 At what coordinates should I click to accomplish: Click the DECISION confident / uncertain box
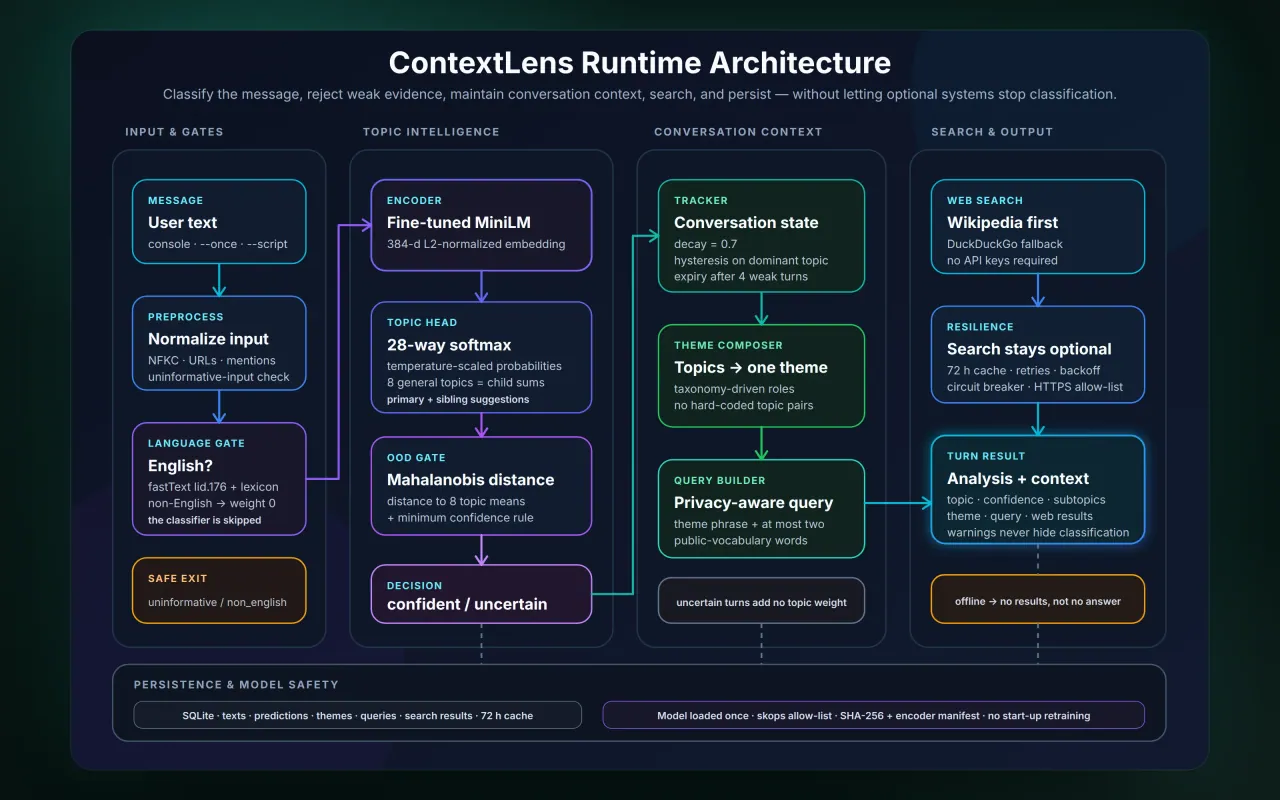[481, 594]
